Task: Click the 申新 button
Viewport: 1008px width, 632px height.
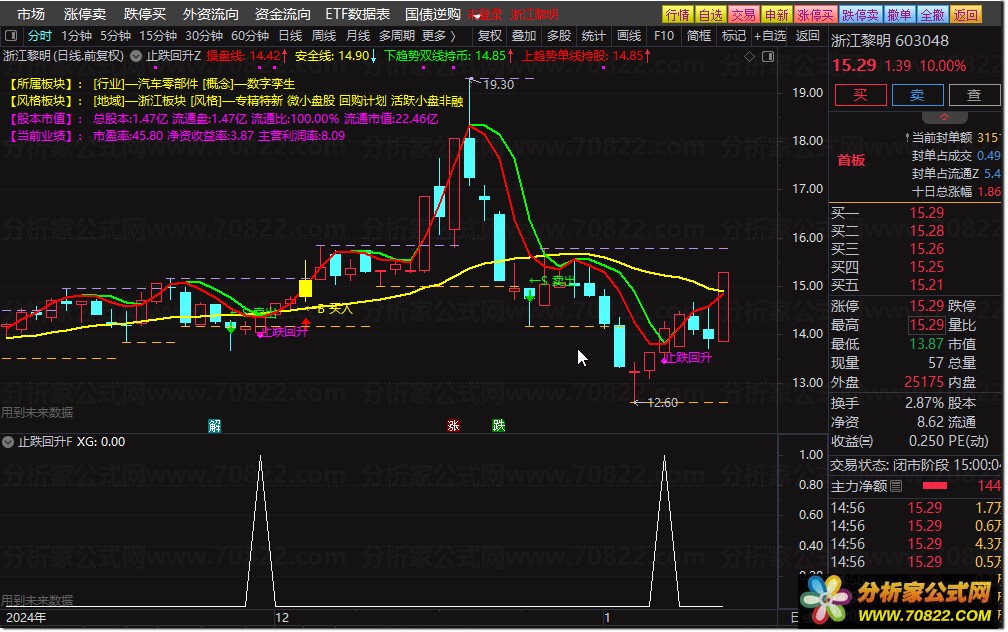Action: tap(776, 15)
